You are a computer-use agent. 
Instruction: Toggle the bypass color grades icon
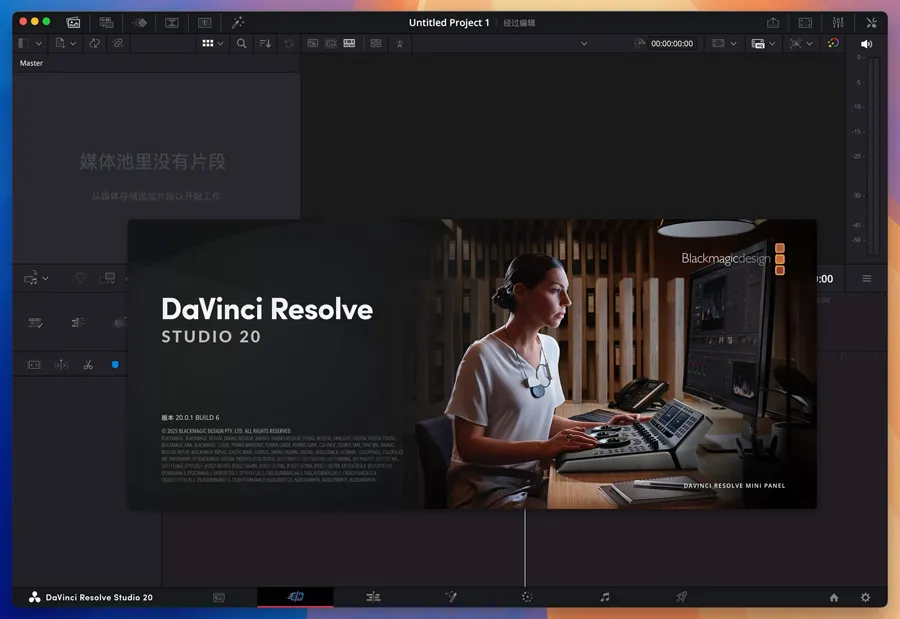pos(833,44)
